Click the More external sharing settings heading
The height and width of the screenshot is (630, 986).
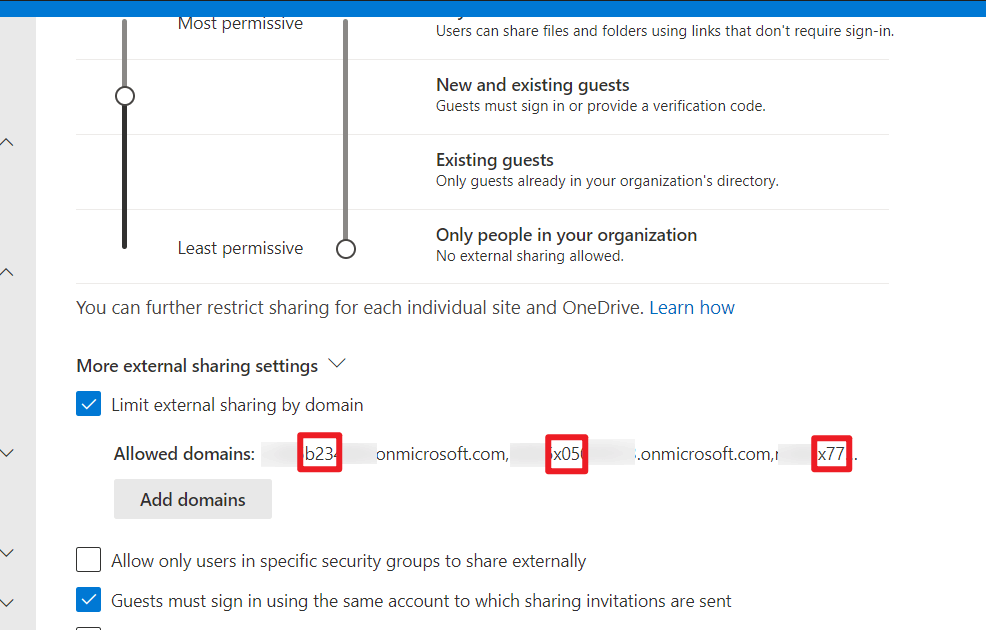pos(197,366)
